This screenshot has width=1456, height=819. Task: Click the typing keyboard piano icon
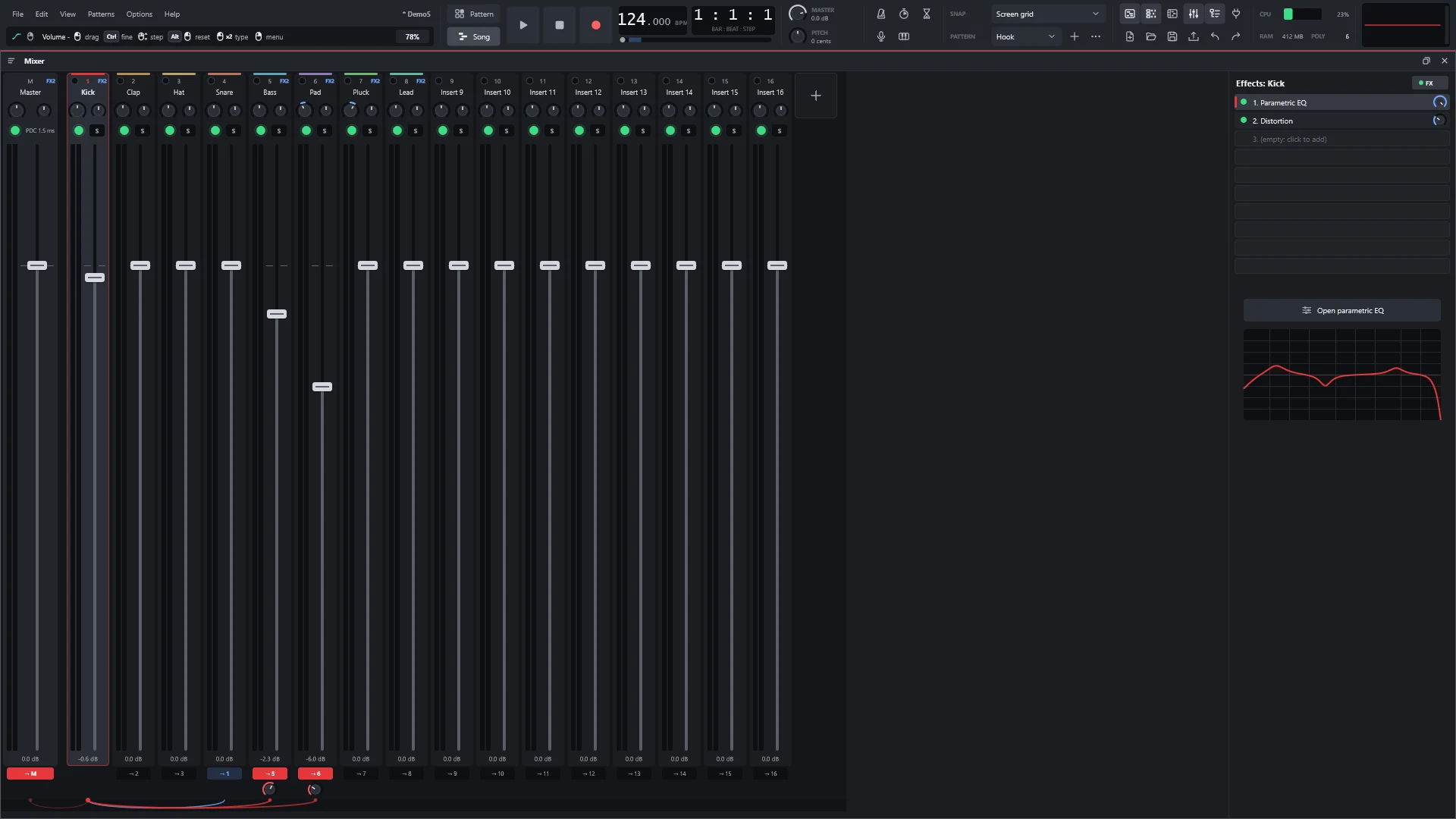(x=904, y=36)
